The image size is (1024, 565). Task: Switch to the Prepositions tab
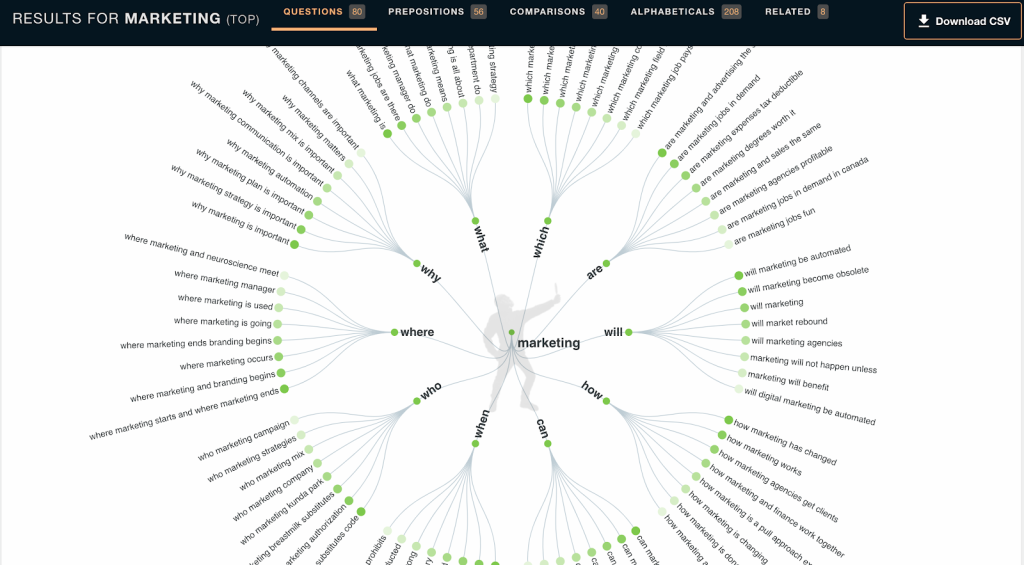437,12
